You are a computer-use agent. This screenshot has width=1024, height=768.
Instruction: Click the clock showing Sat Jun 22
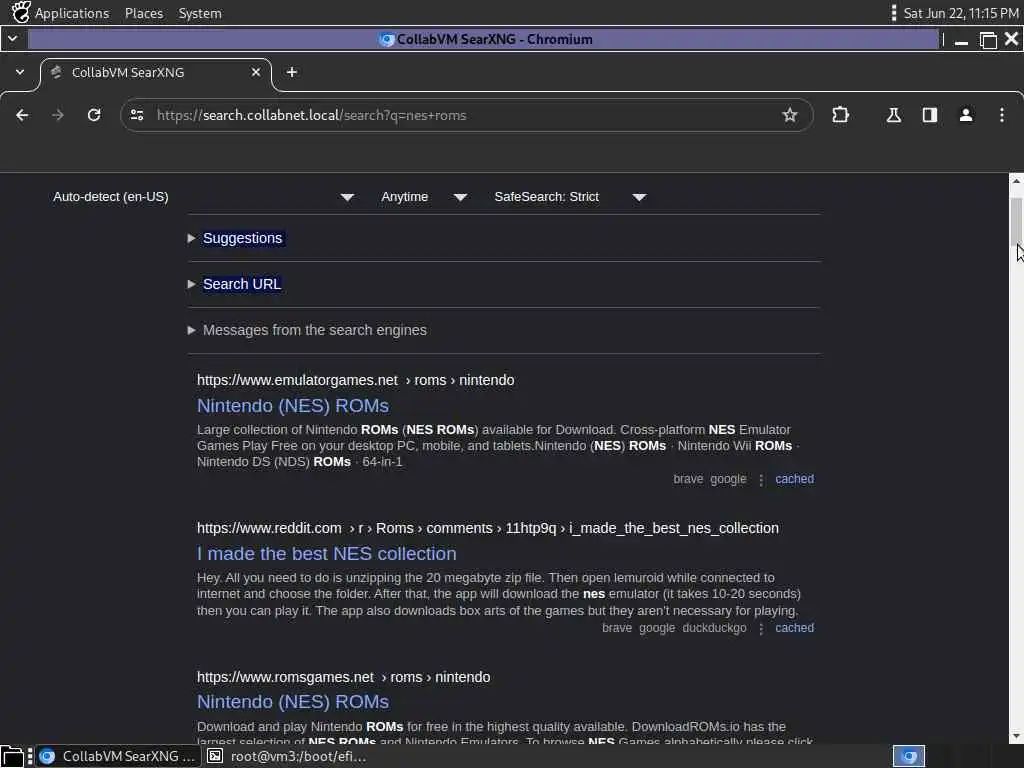click(961, 13)
